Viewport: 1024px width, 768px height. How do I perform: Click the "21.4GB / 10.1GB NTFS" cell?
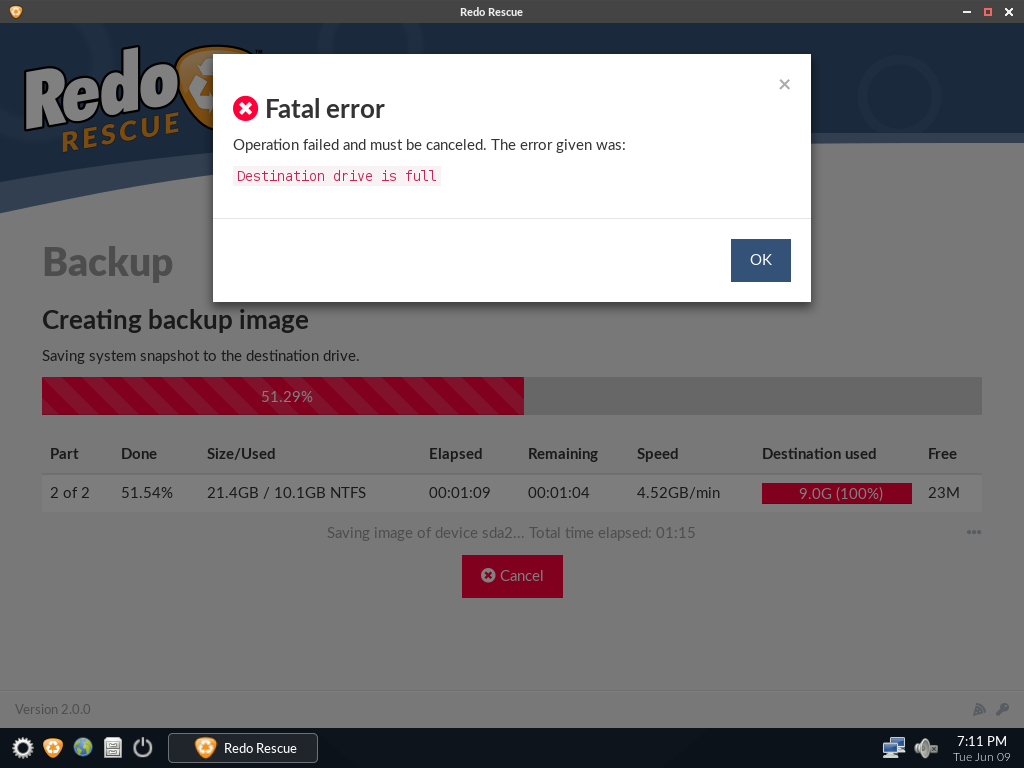tap(286, 493)
